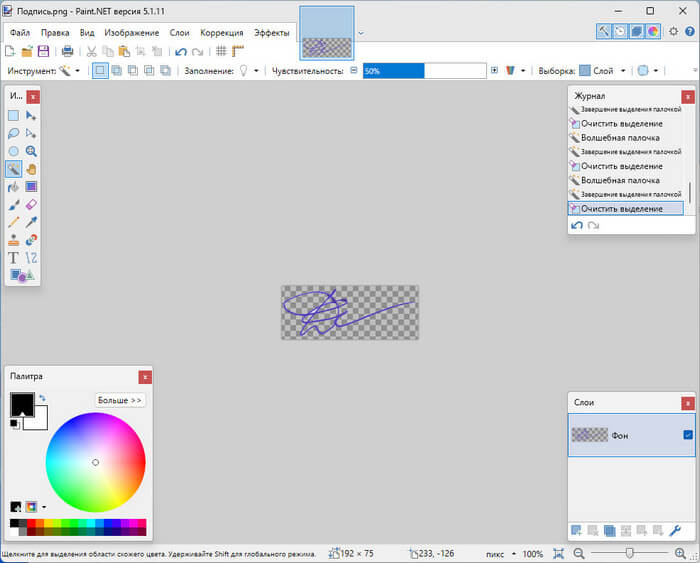Open the help question mark button

[690, 31]
